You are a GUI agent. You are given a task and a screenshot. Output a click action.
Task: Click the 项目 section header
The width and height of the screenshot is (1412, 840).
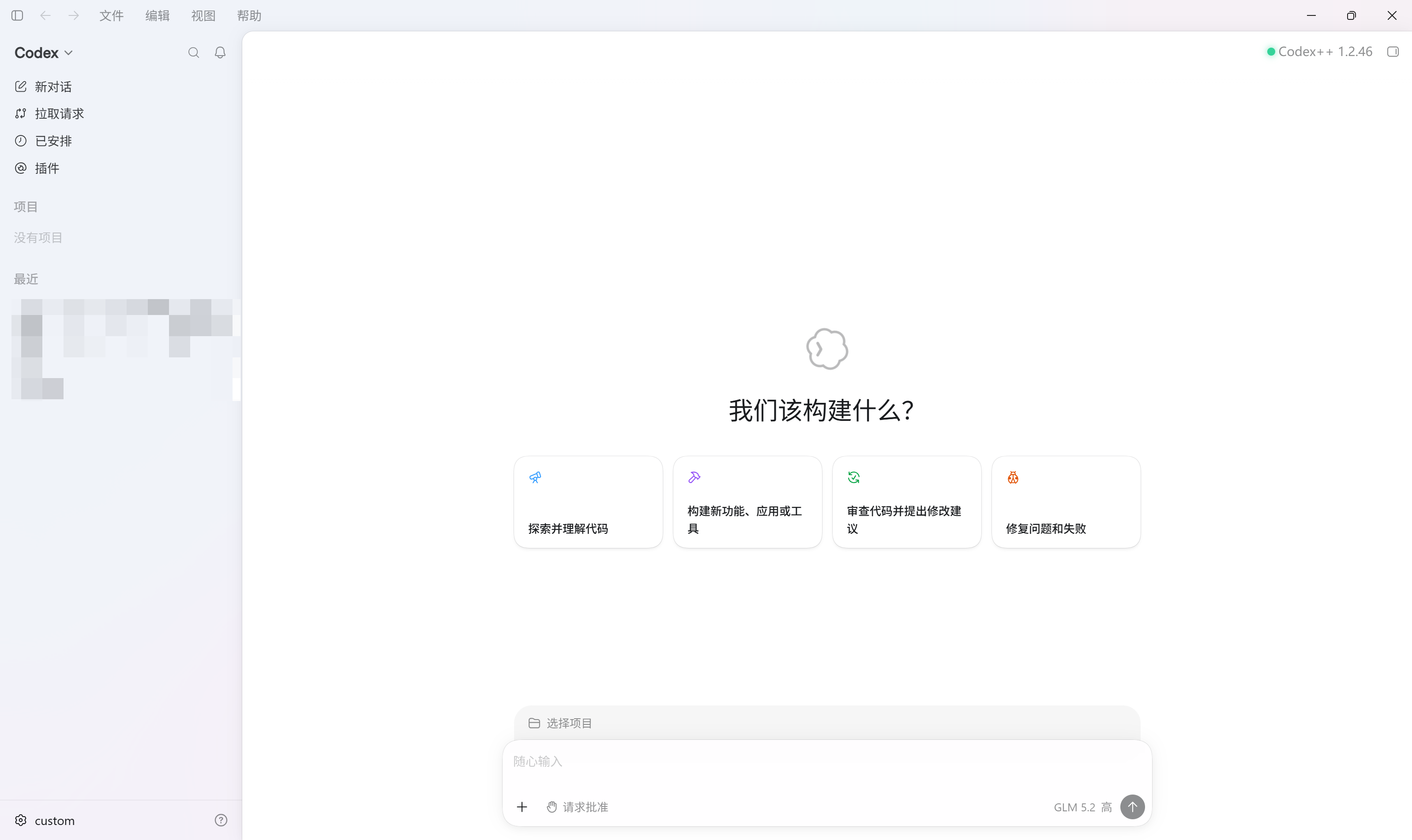tap(26, 206)
